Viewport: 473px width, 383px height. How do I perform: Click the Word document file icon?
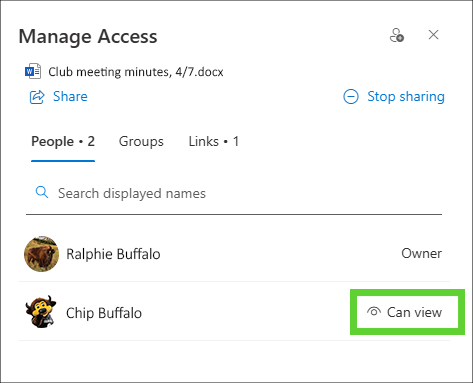pyautogui.click(x=33, y=71)
